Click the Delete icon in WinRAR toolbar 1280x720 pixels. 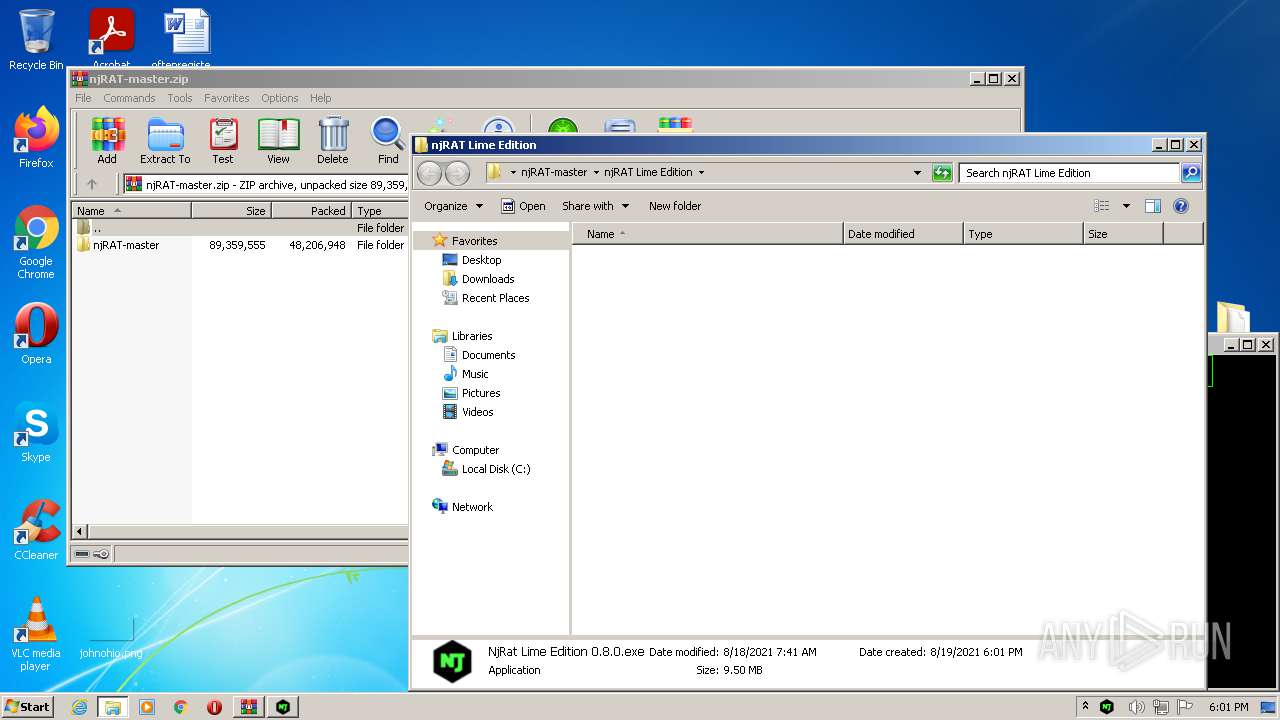333,141
